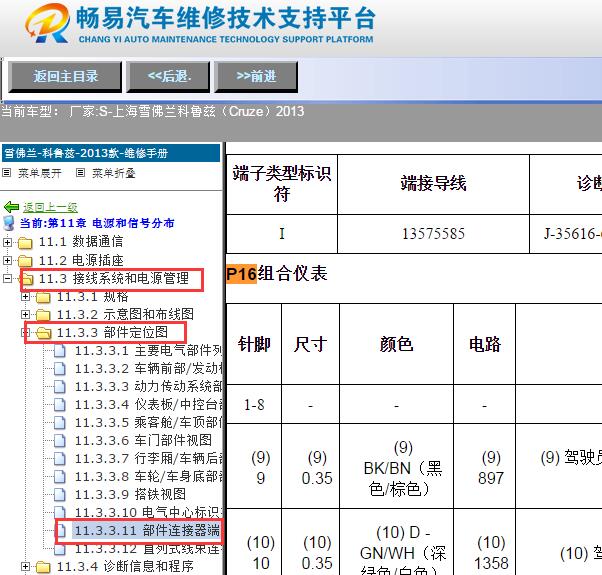Click the 雪佛兰-科鲁兹-2013款-维修手册 title bar
This screenshot has width=602, height=575.
pos(111,153)
